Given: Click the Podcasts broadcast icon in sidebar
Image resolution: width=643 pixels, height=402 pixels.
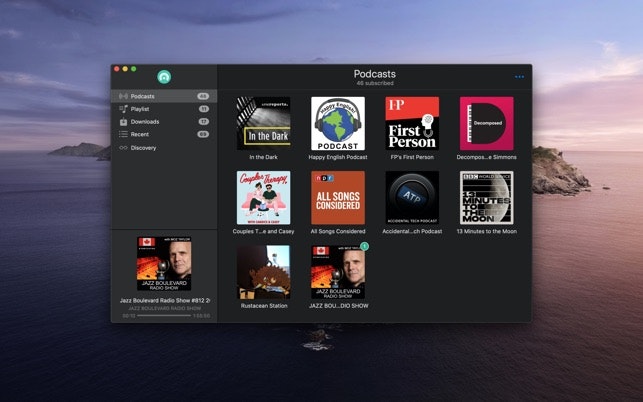Looking at the screenshot, I should click(123, 96).
